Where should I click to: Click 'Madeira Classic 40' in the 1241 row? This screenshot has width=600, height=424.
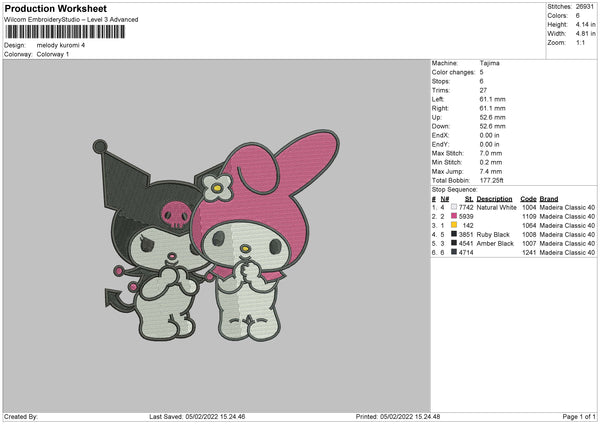[567, 253]
